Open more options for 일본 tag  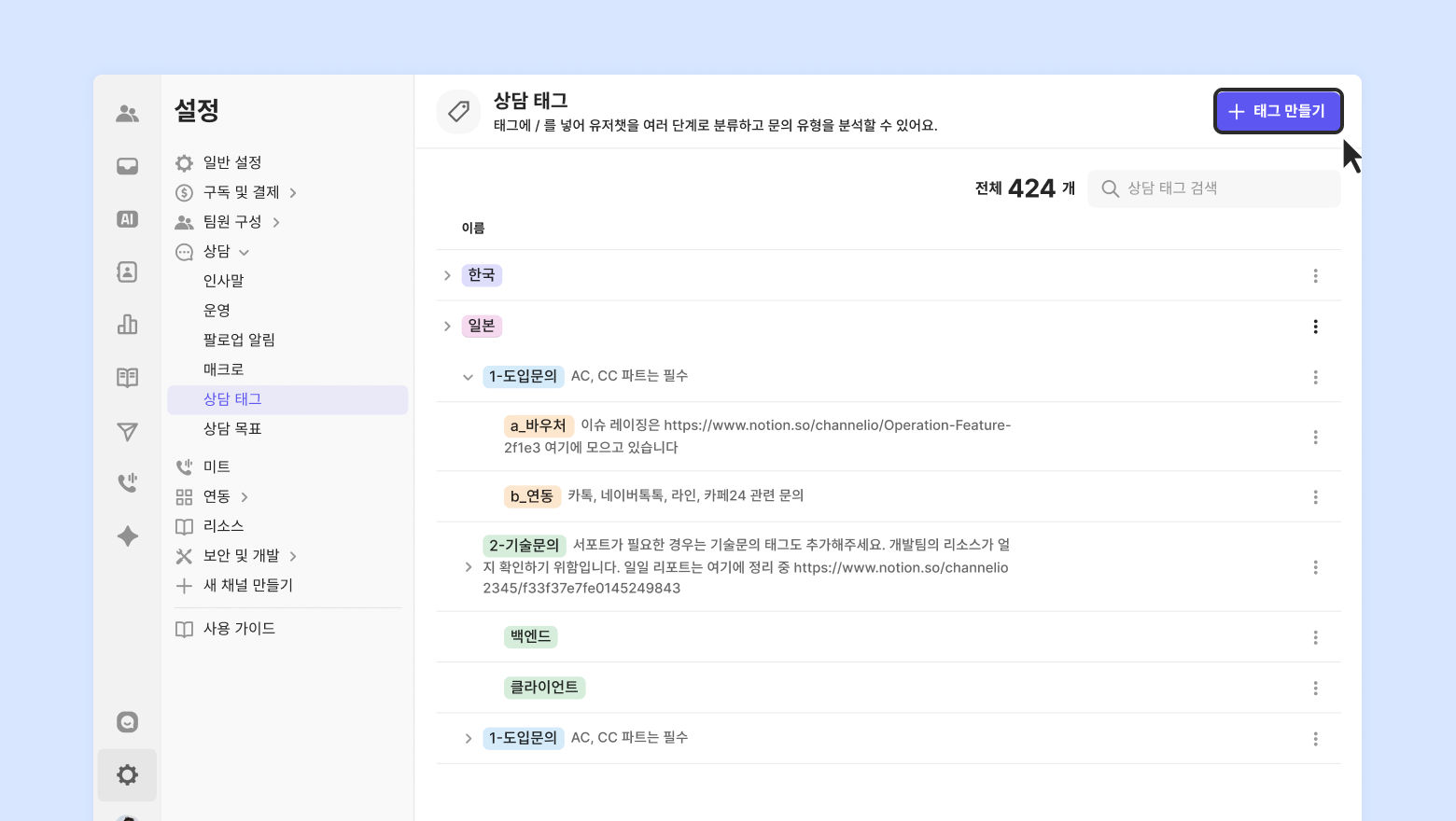click(1315, 327)
